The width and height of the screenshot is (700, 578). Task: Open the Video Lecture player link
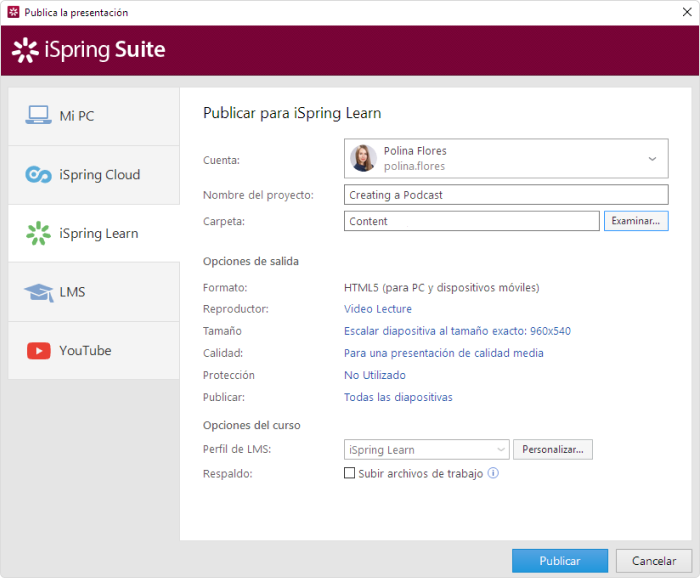tap(378, 309)
